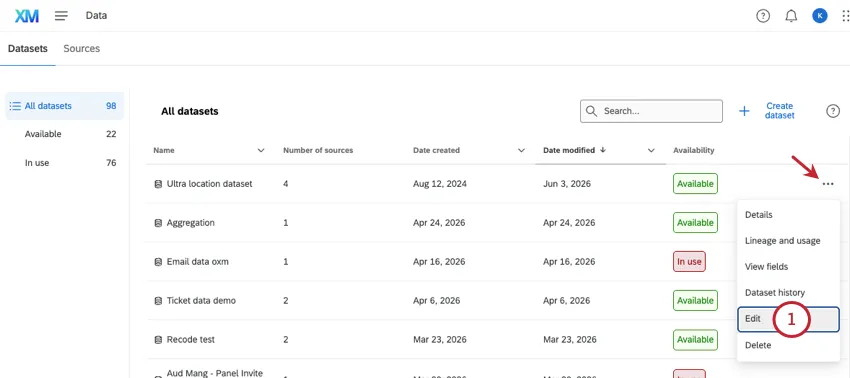
Task: Click the list icon beside All datasets
Action: [15, 106]
